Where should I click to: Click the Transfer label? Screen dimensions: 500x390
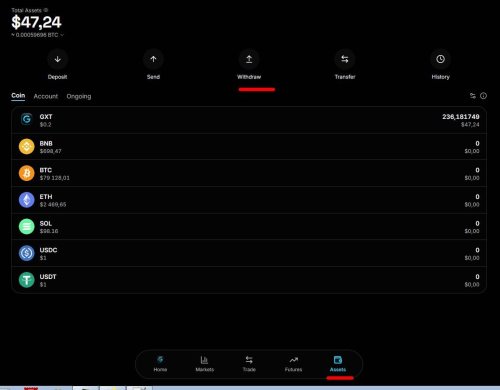[x=345, y=77]
